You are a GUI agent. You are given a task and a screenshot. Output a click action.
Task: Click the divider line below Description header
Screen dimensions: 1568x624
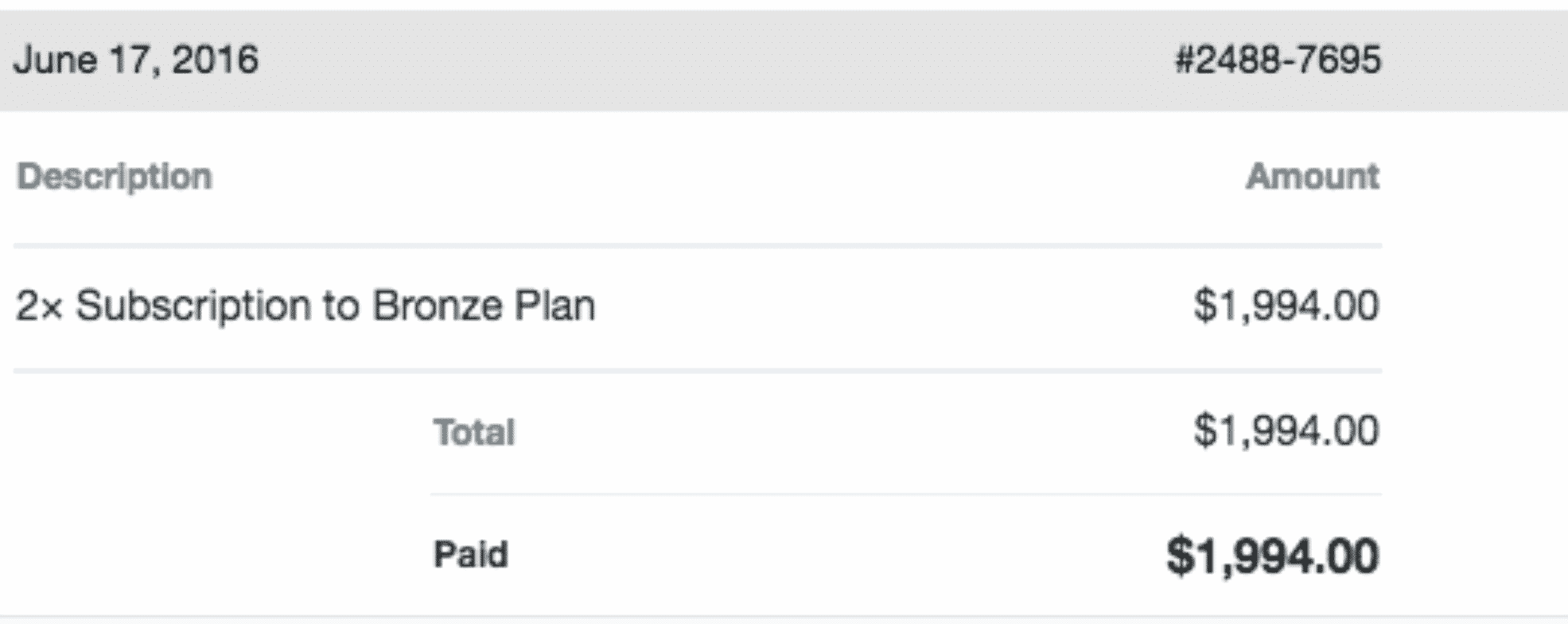pyautogui.click(x=698, y=246)
